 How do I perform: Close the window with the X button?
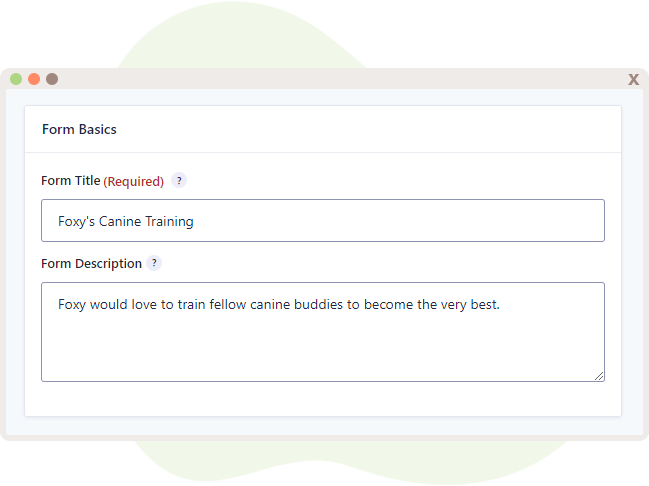tap(633, 79)
